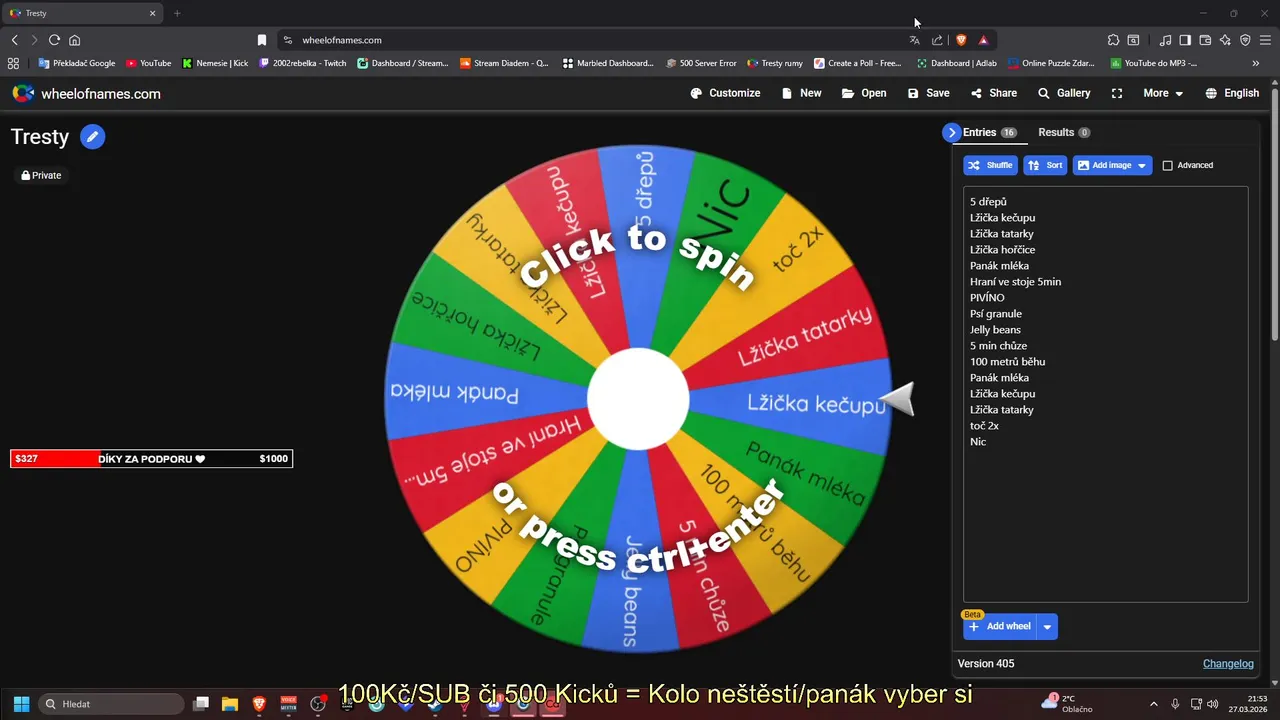Click the bookmark icon beside address bar
1280x720 pixels.
(262, 40)
